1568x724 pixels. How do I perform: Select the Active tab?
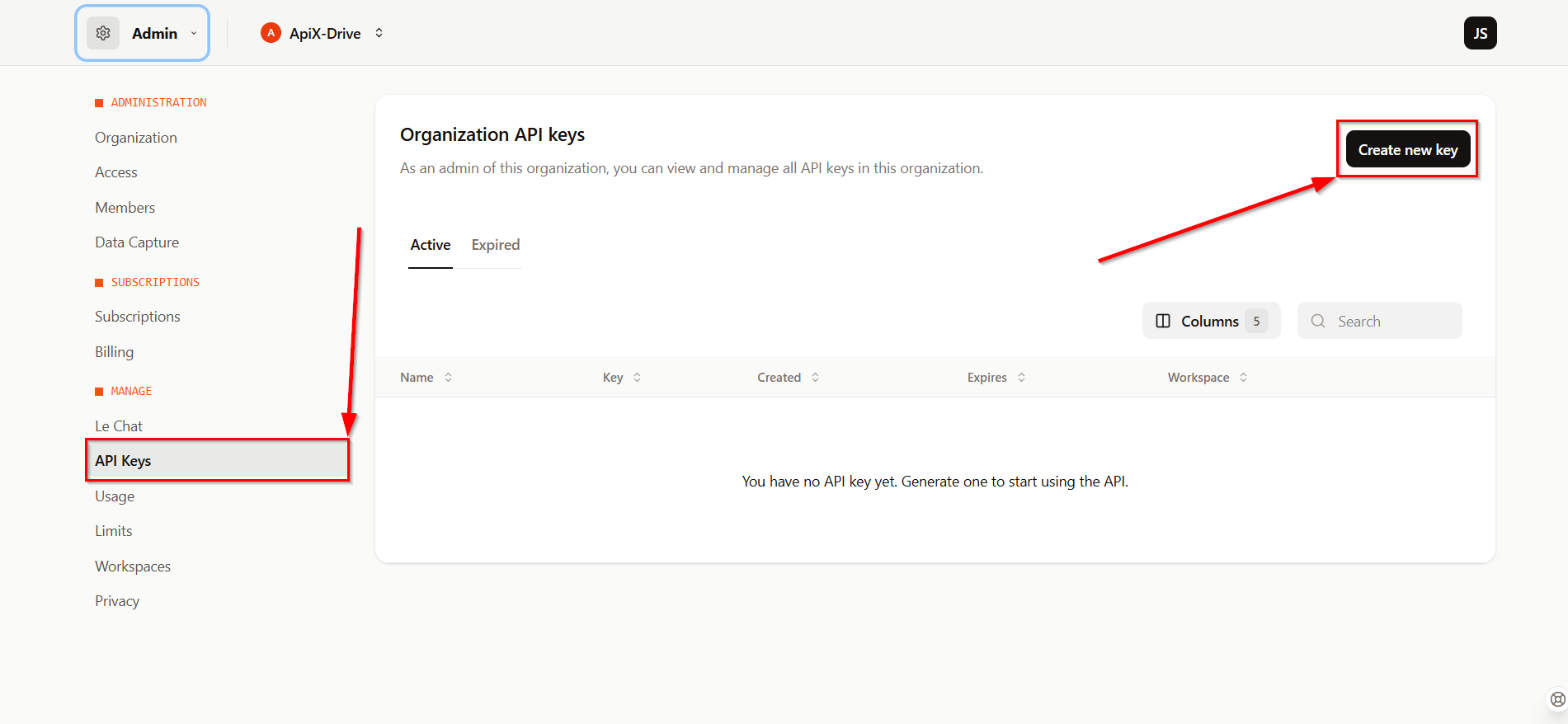431,245
